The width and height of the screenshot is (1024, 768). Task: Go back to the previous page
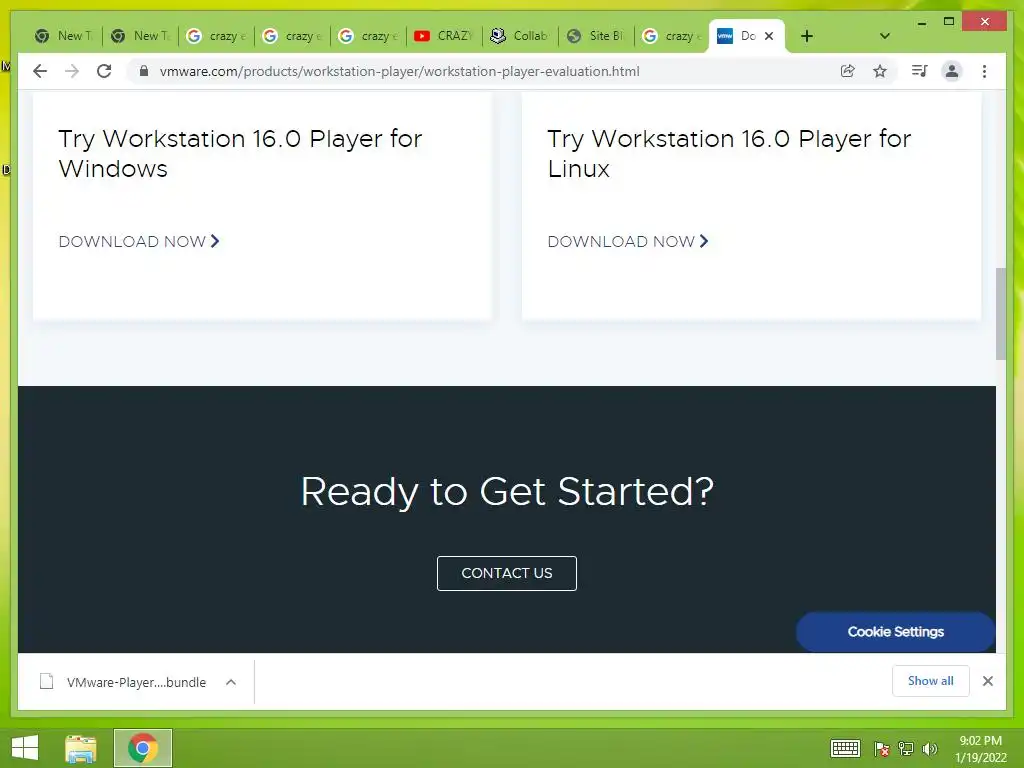tap(40, 71)
